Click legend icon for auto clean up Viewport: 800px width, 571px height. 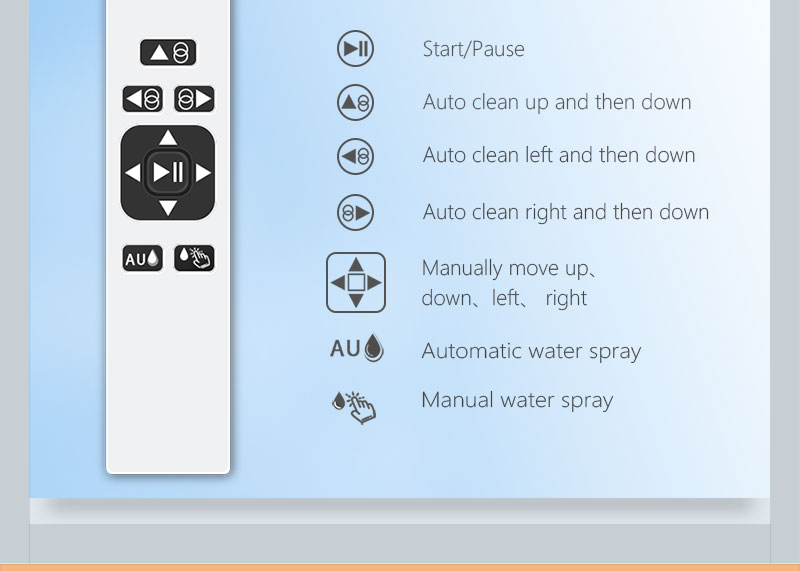pos(356,103)
